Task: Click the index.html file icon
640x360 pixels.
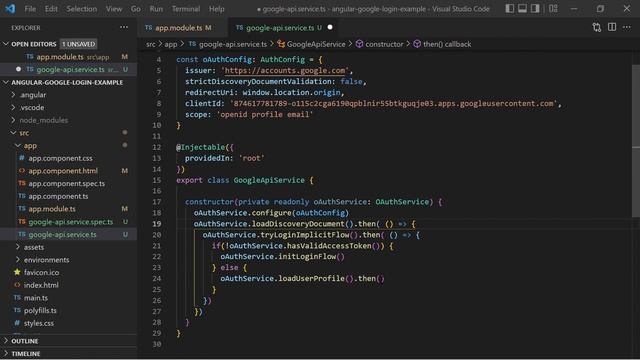Action: coord(17,284)
